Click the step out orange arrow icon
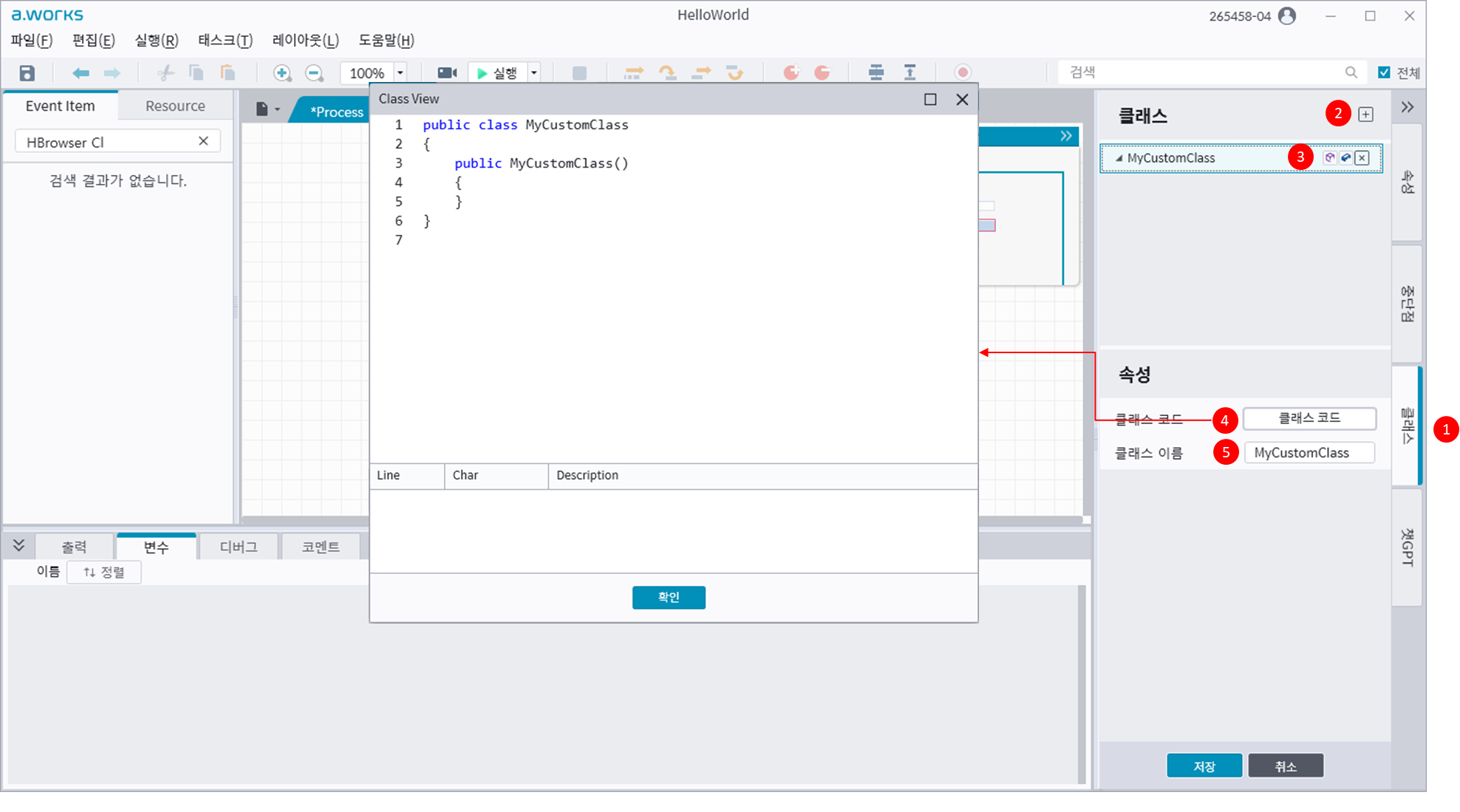 click(701, 72)
